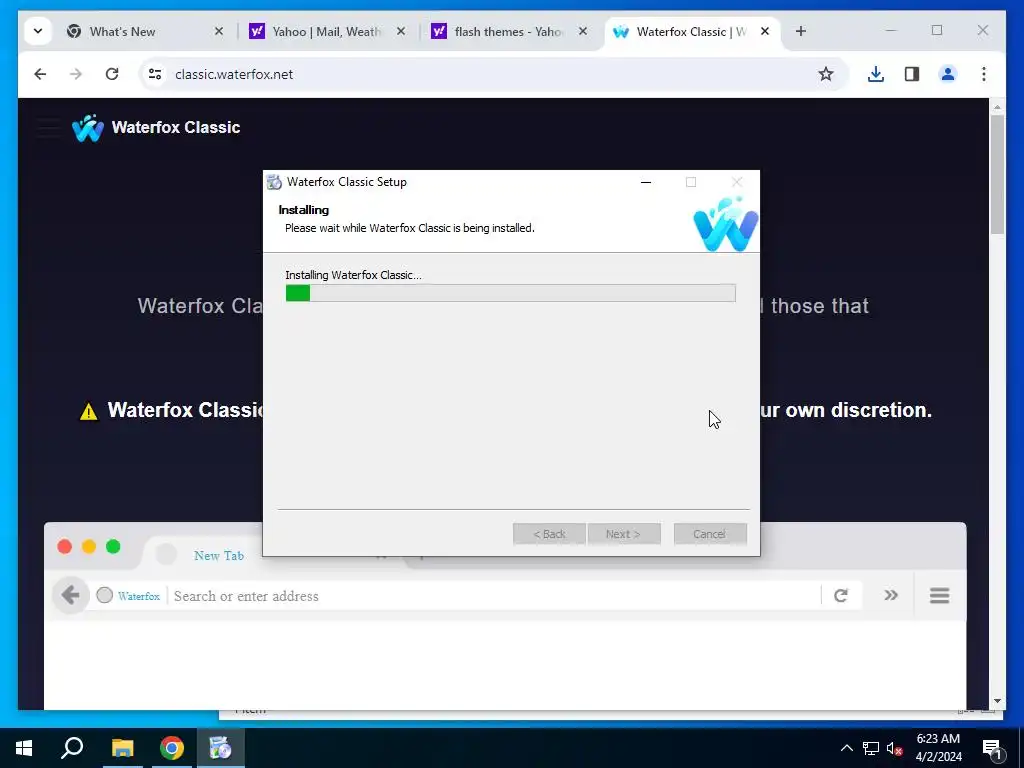Close the flash themes tab
This screenshot has height=768, width=1024.
coord(583,31)
